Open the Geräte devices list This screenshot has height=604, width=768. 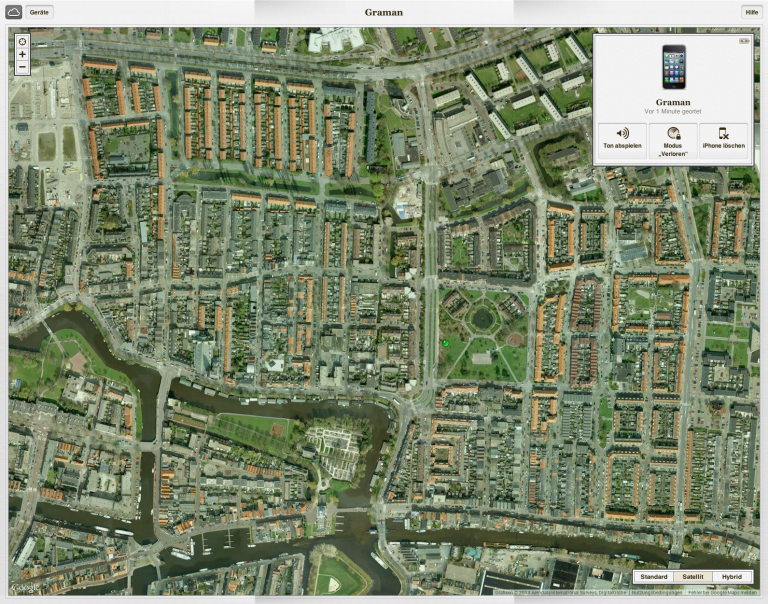[x=40, y=12]
